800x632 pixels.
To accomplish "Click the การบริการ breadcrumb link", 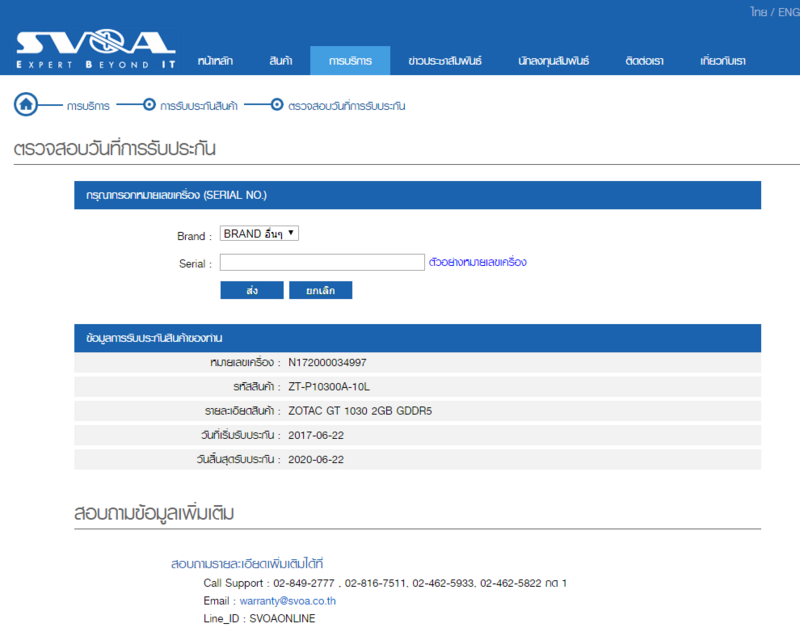I will [88, 106].
